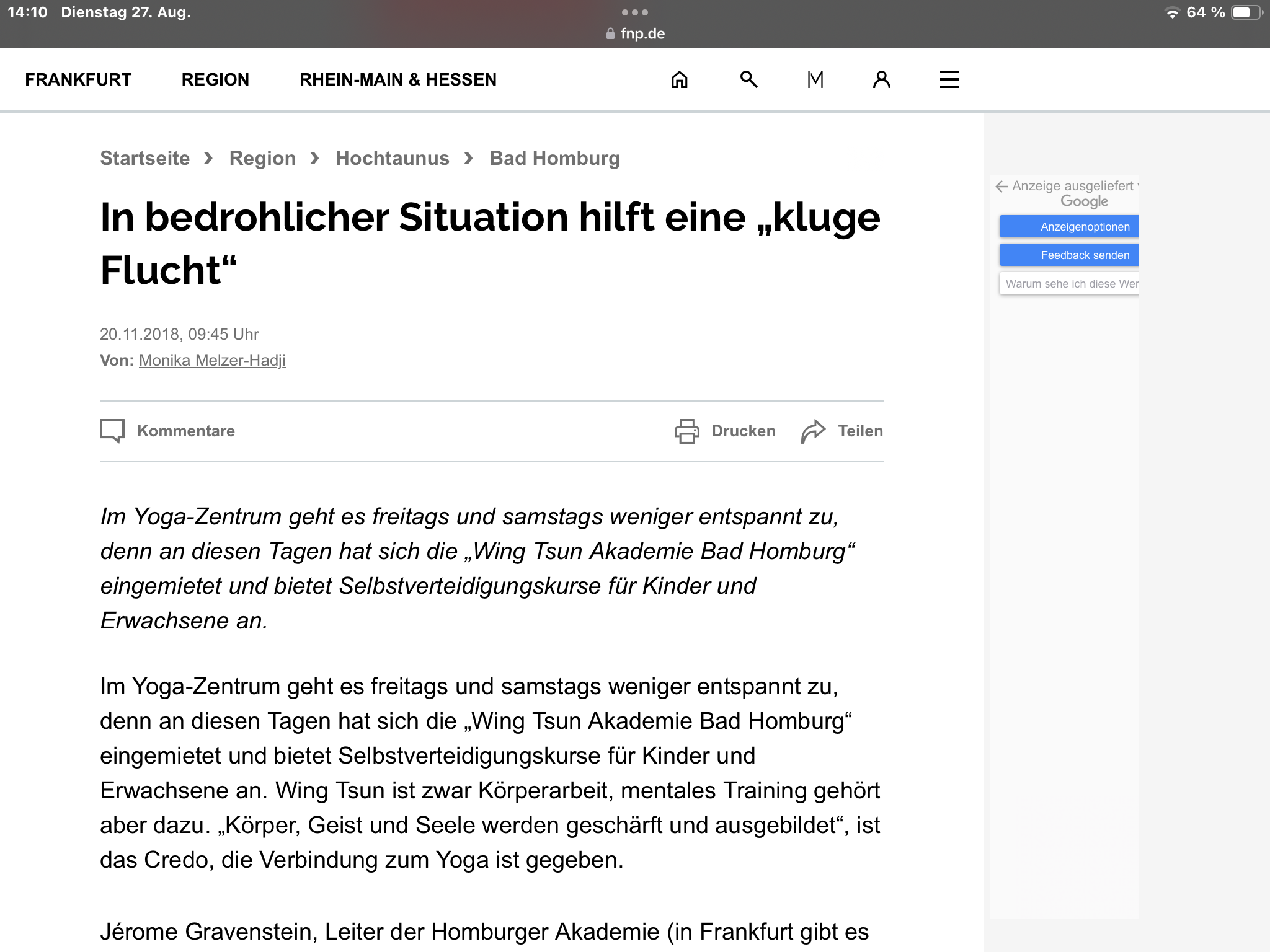Screen dimensions: 1270x952
Task: Click the share arrow icon
Action: click(813, 431)
